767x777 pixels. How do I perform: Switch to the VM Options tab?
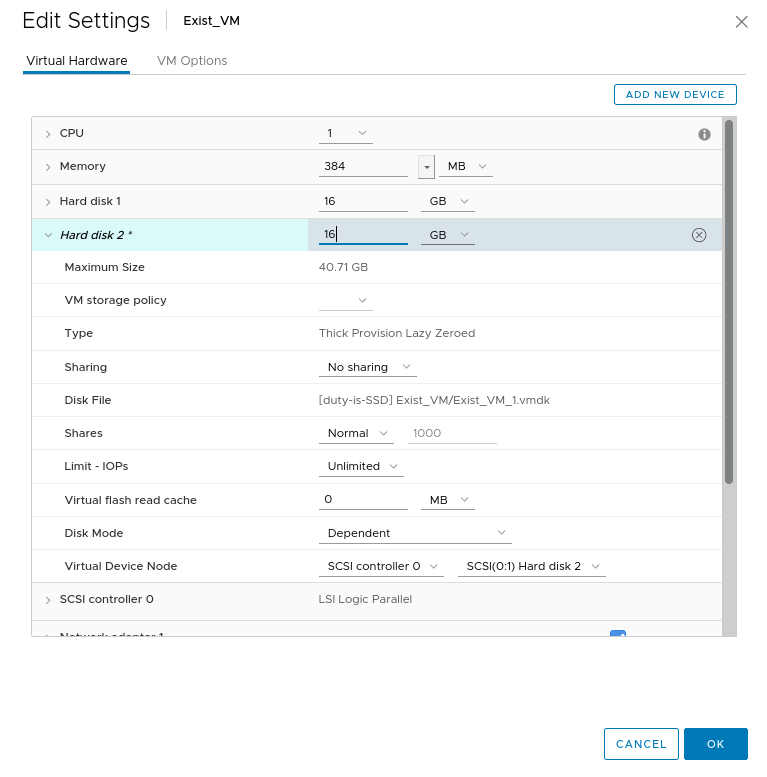(192, 61)
